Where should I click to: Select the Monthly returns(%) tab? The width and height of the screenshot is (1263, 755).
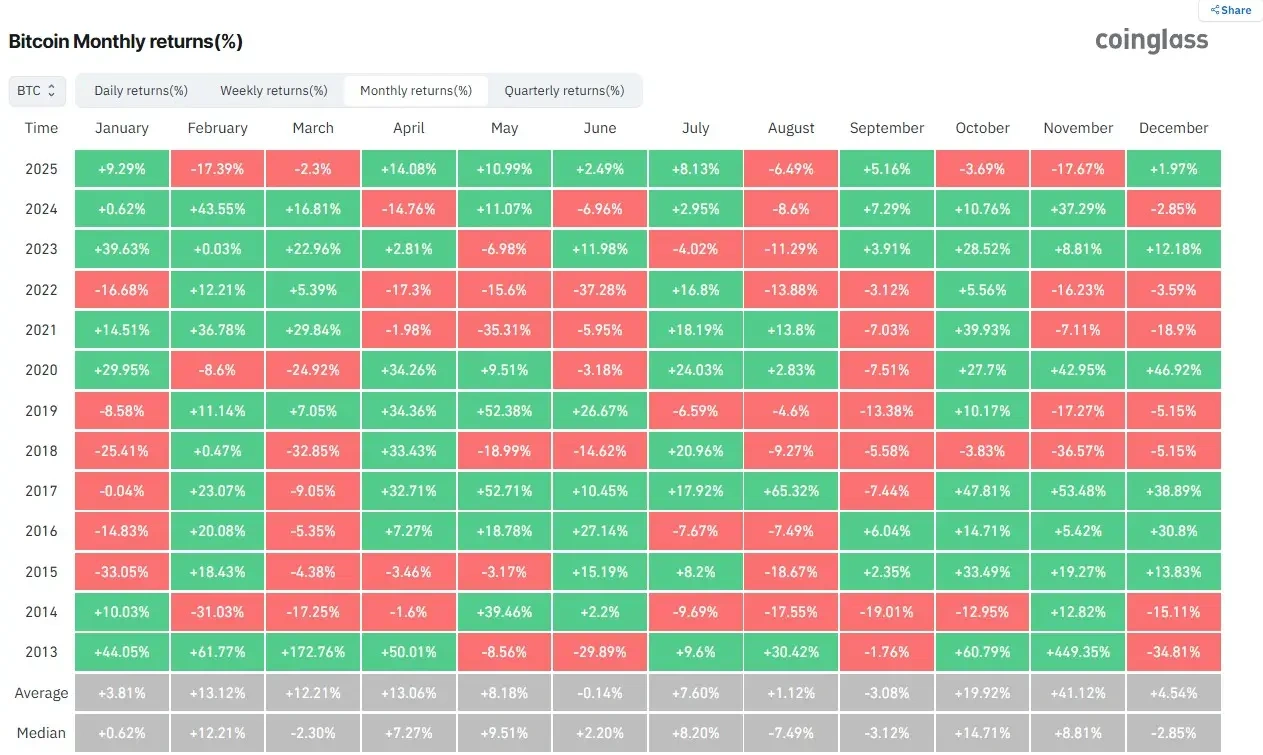coord(416,91)
